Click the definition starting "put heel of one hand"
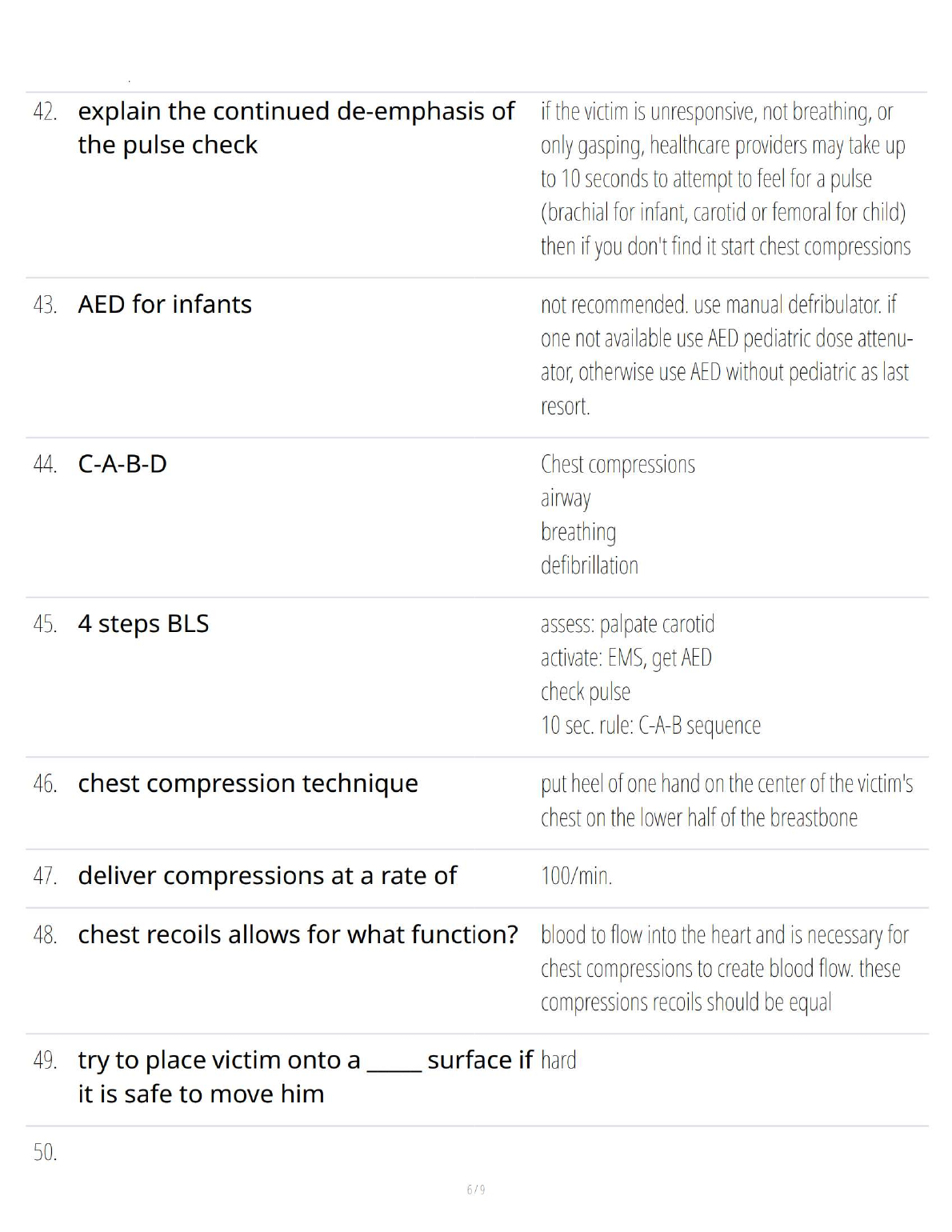Viewport: 952px width, 1232px height. (x=726, y=801)
